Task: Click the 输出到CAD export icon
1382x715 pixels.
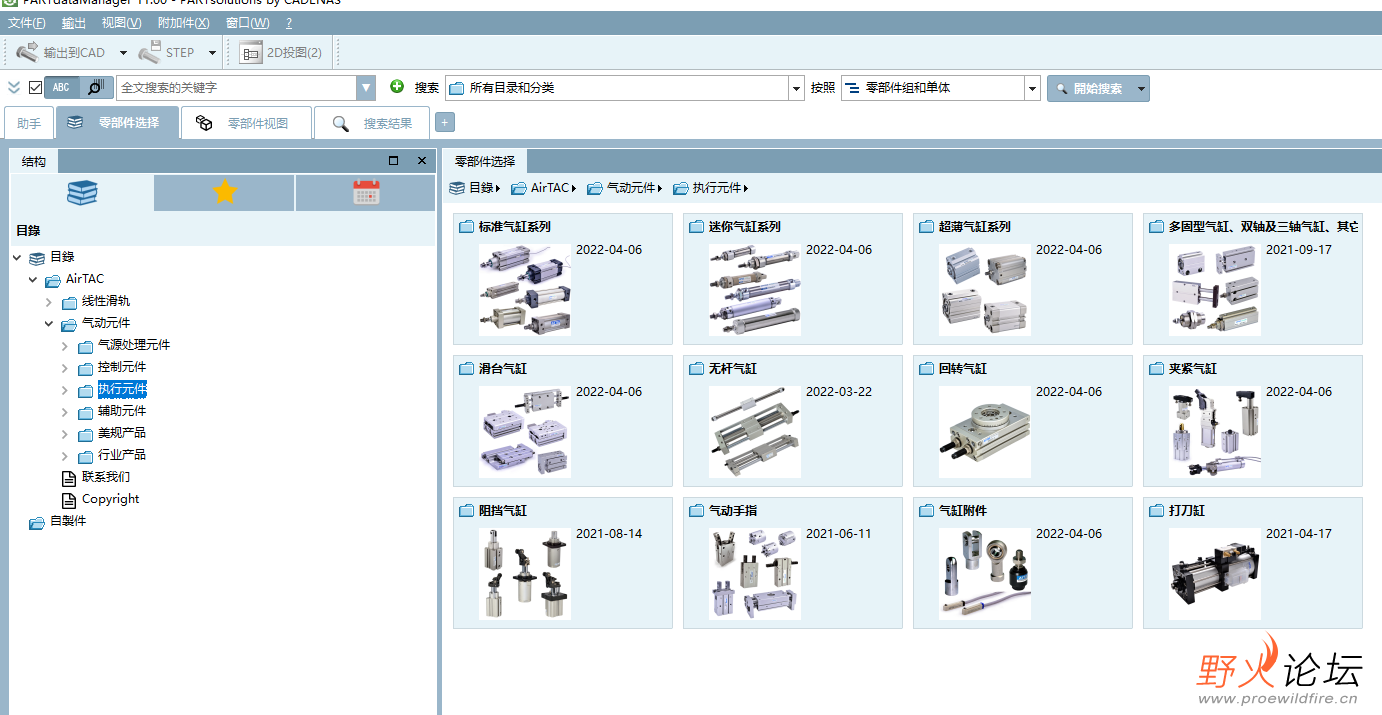Action: coord(27,52)
